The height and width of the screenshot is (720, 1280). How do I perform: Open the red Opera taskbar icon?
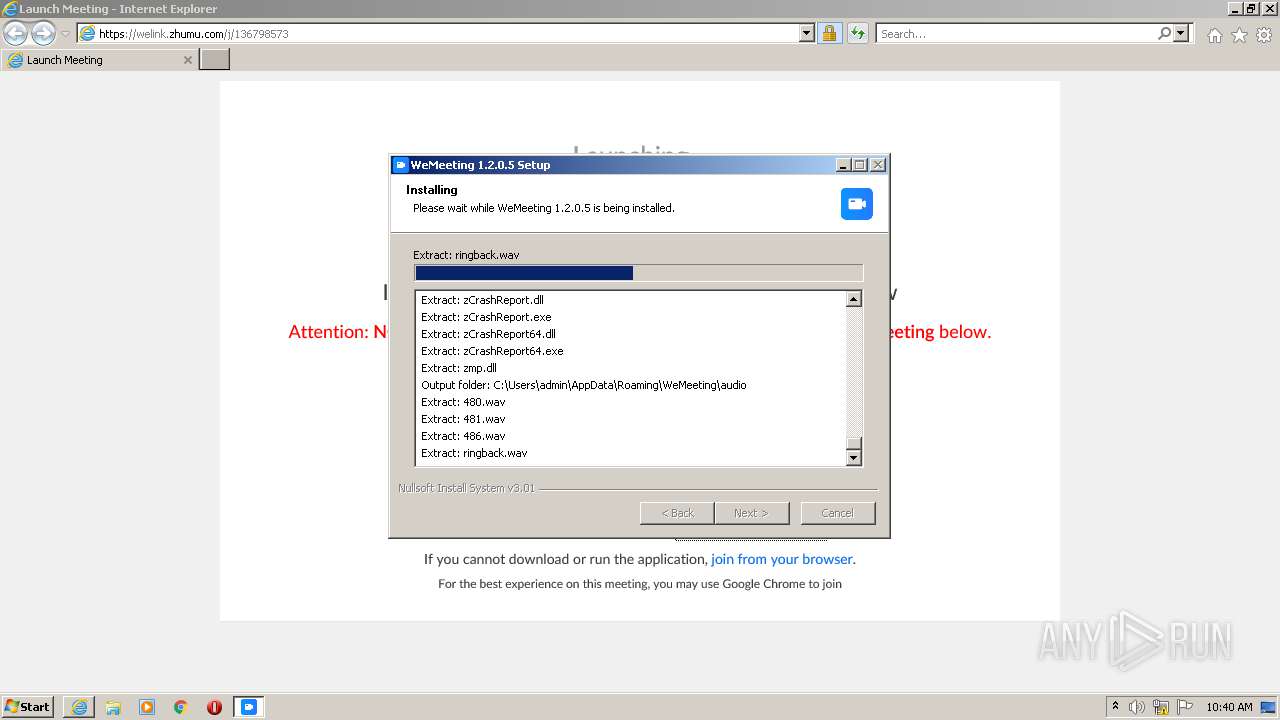(214, 707)
